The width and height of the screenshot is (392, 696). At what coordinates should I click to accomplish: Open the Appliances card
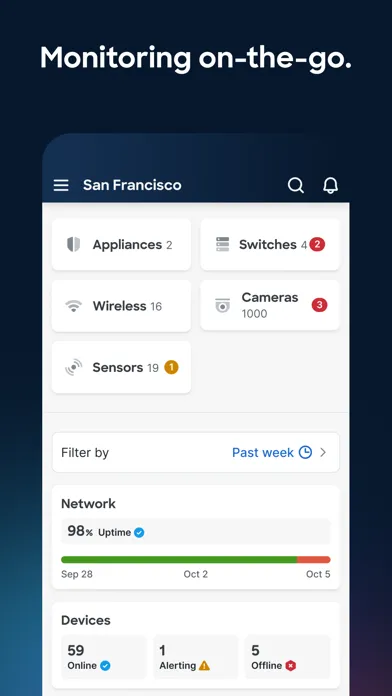[121, 245]
